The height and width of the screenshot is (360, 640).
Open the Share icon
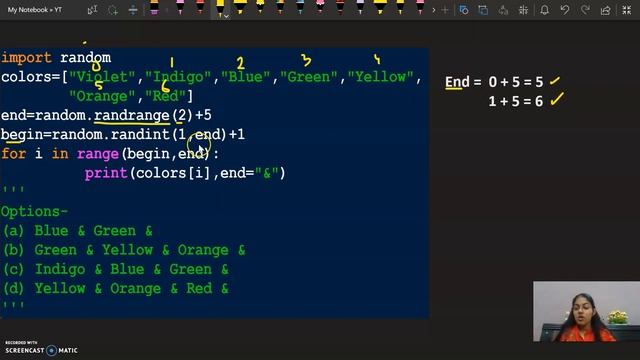pyautogui.click(x=606, y=10)
